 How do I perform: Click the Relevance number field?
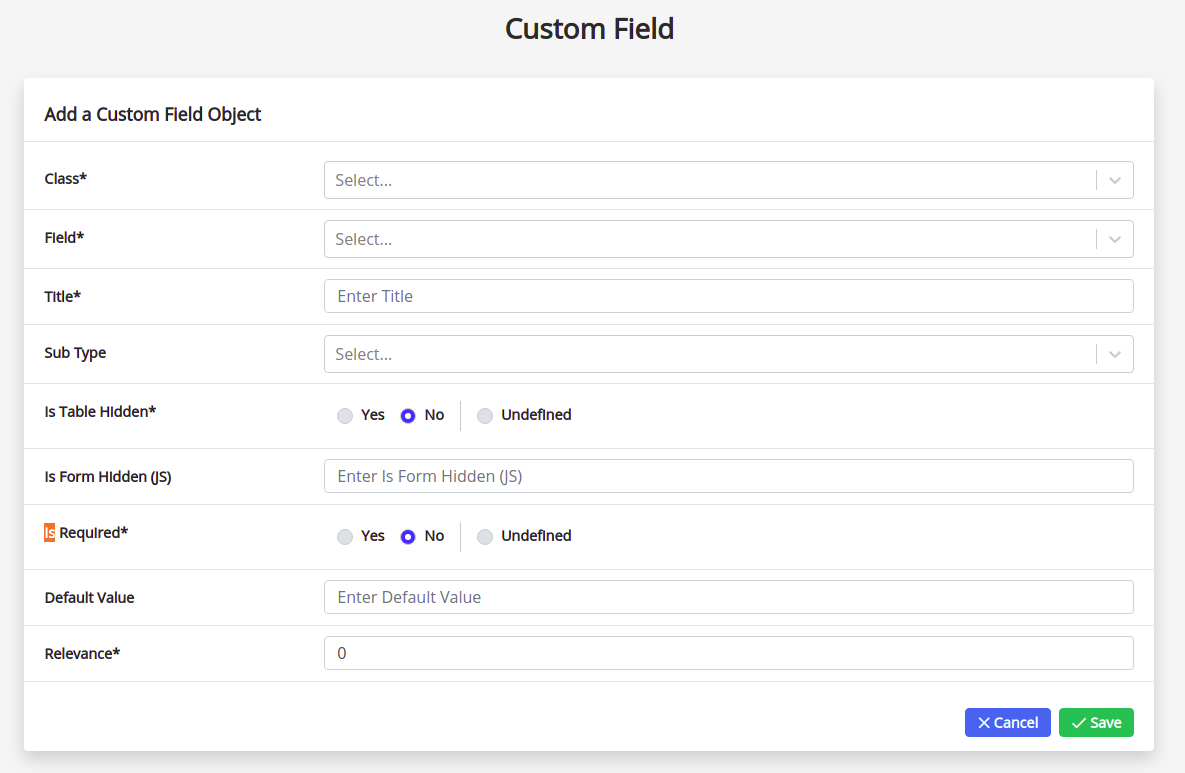729,653
